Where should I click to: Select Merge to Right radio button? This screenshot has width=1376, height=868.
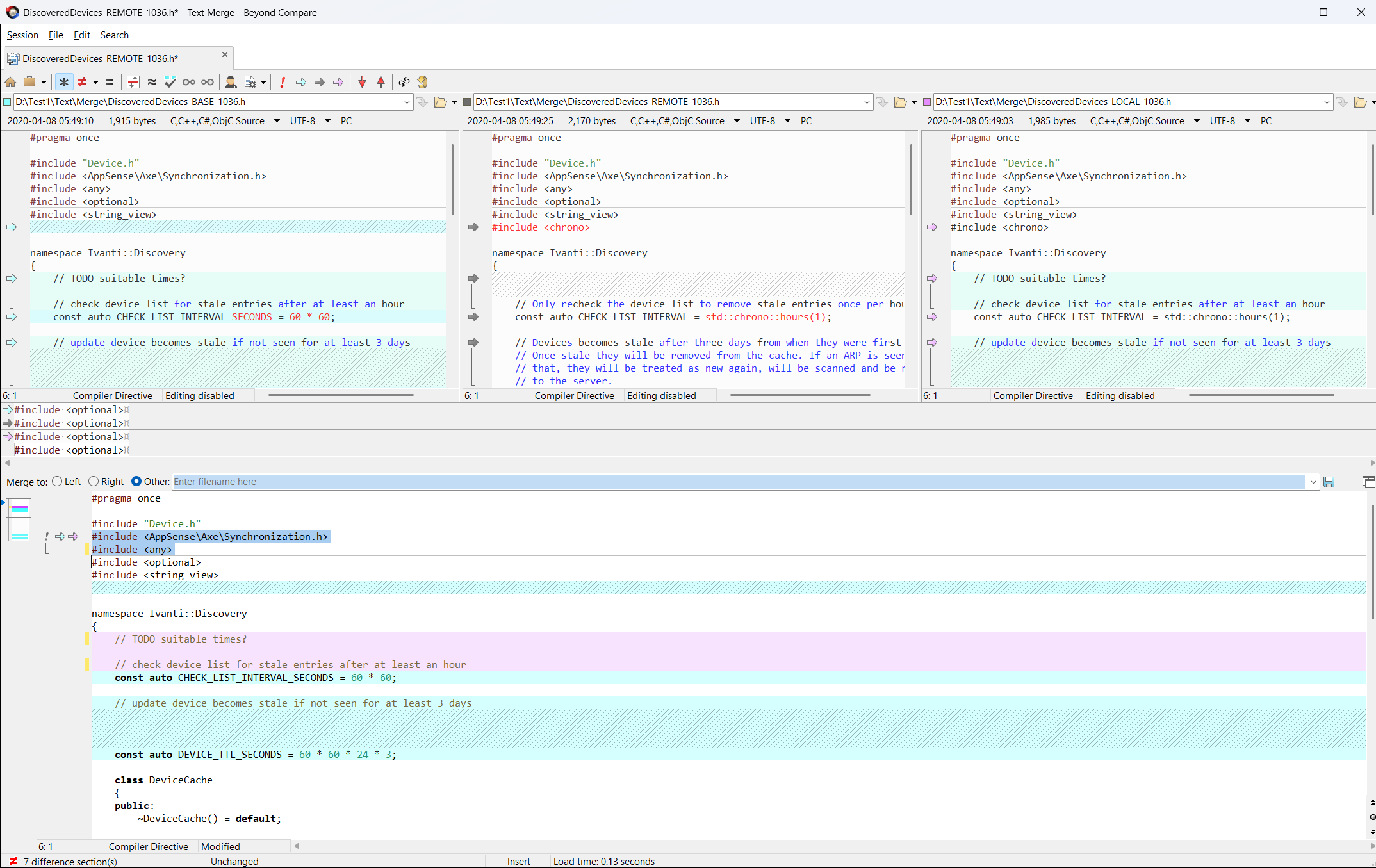coord(94,481)
